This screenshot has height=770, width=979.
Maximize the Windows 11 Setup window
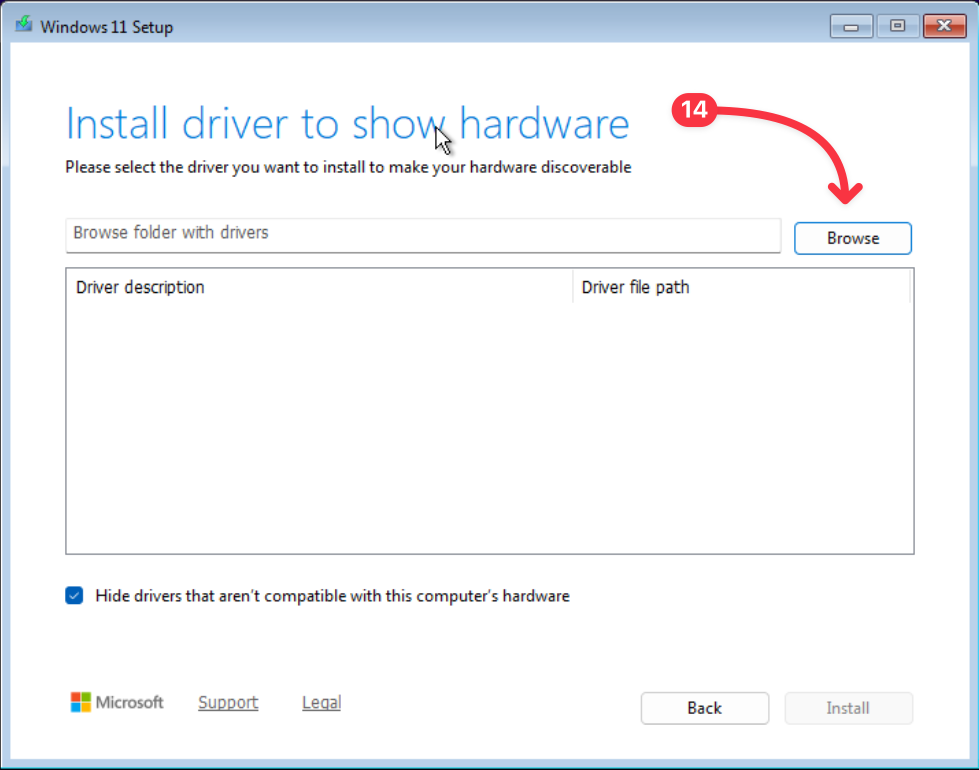897,27
